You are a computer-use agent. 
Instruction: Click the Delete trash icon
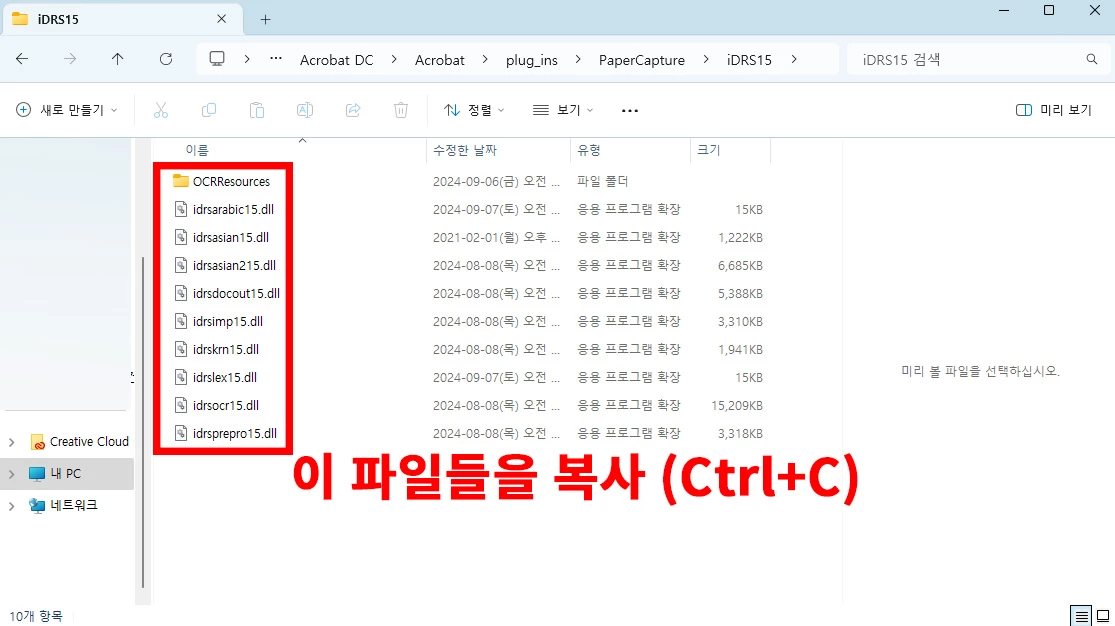401,110
